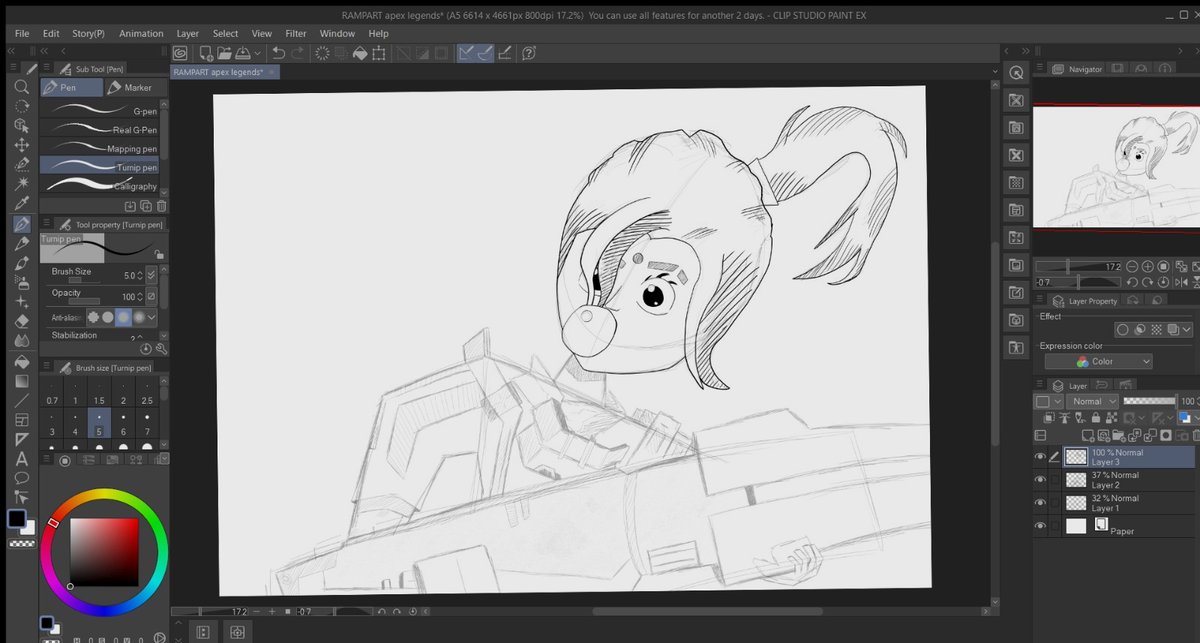Image resolution: width=1200 pixels, height=643 pixels.
Task: Click the wrench sub tool detail icon
Action: [161, 348]
